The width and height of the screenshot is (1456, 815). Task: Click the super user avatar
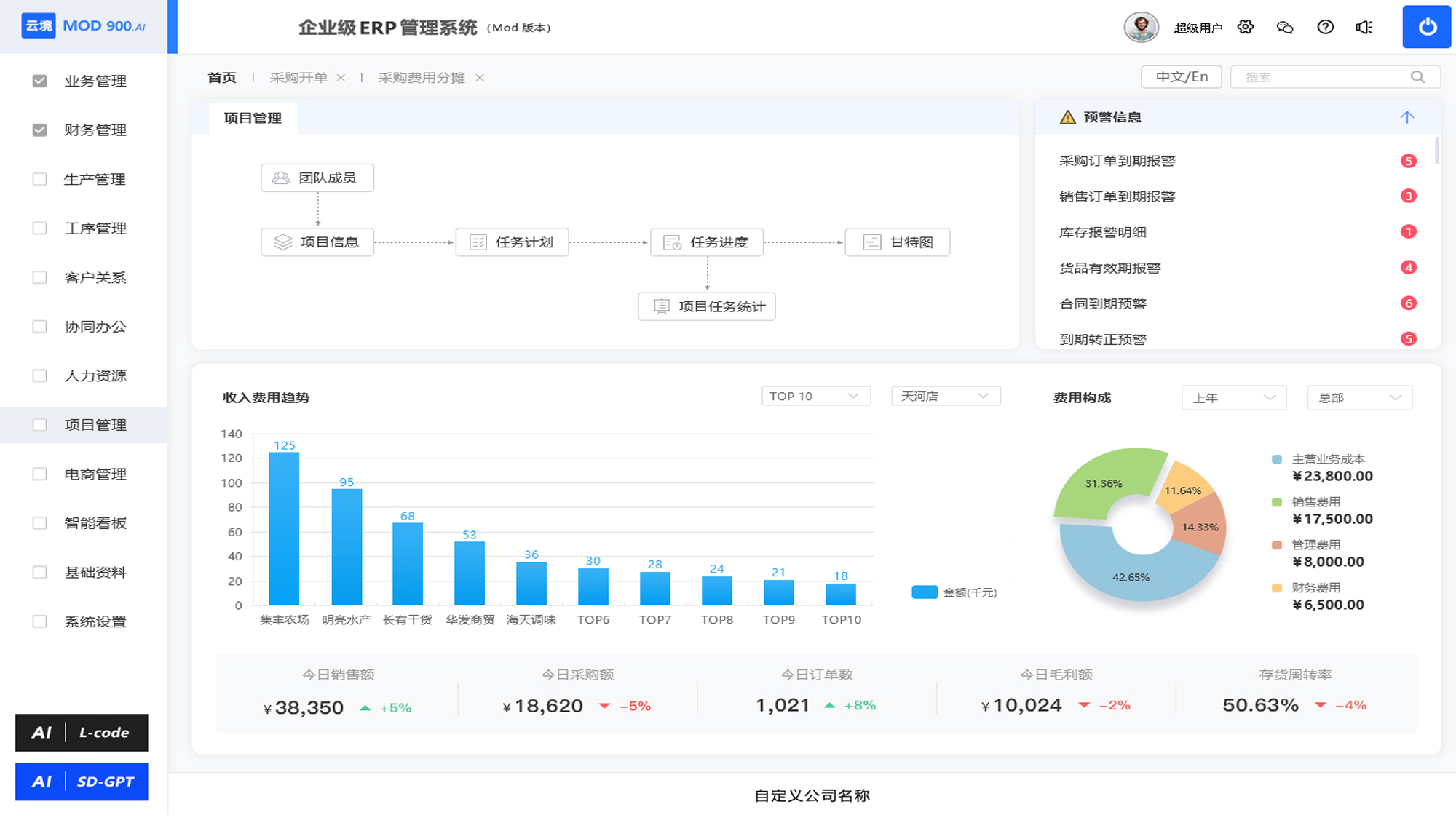coord(1141,28)
